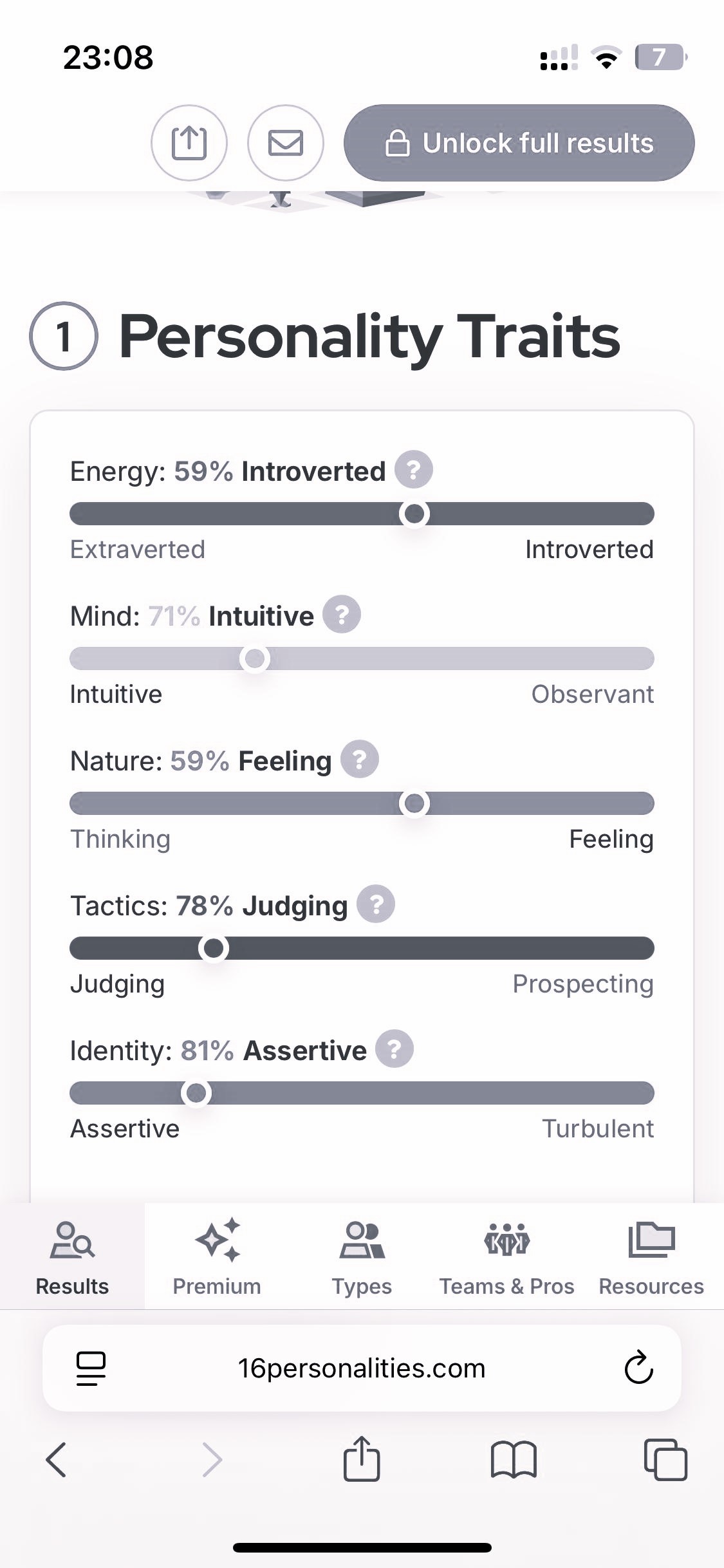Screen dimensions: 724x1568
Task: Click the Tactics Judging slider handle
Action: click(214, 948)
